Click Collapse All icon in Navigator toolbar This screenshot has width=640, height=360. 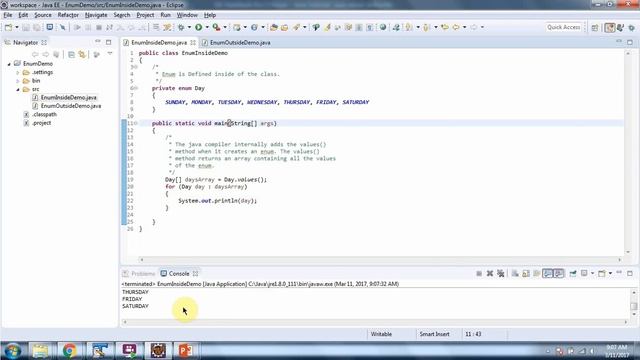[x=71, y=54]
